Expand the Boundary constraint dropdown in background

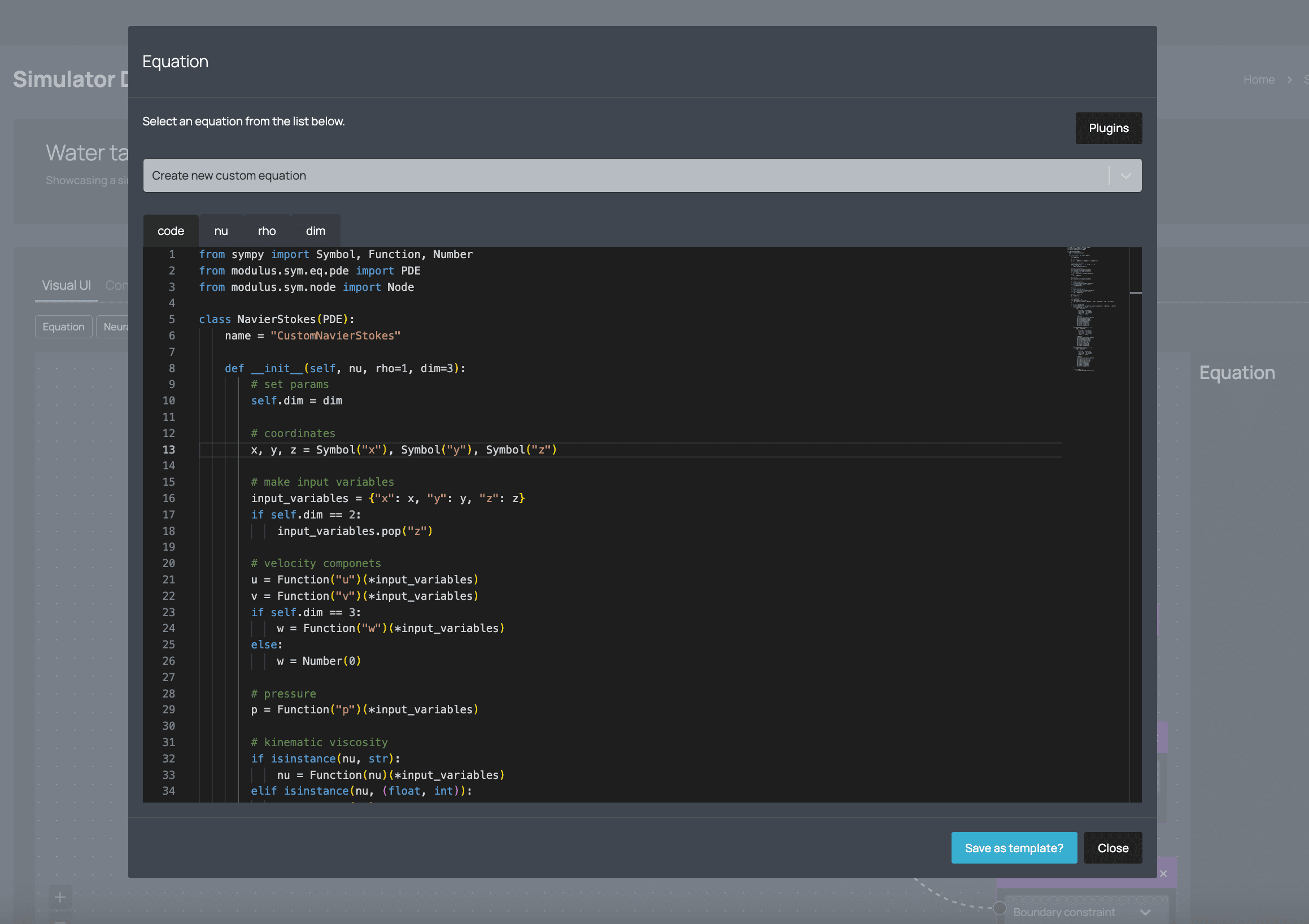[1085, 912]
